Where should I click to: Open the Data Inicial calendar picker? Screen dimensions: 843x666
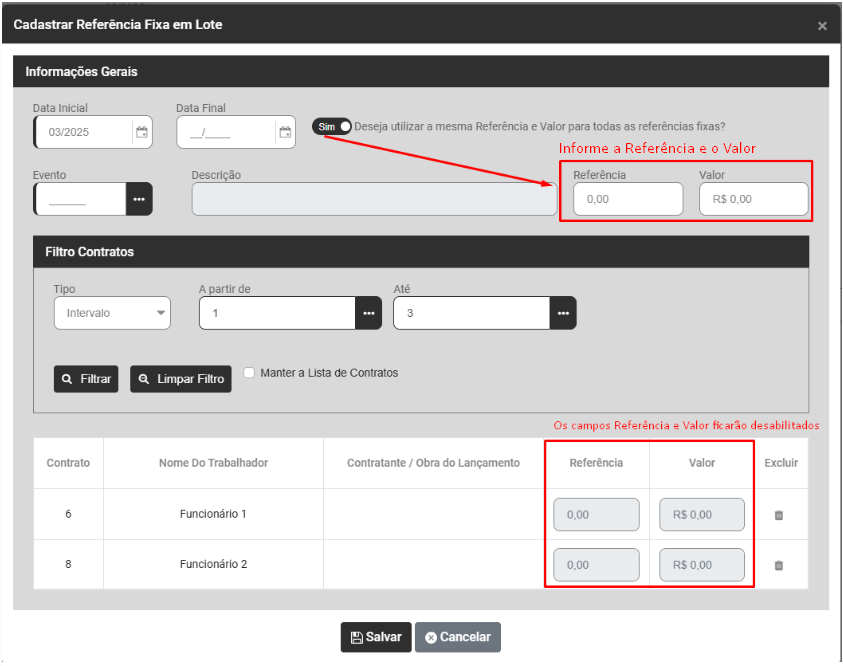click(142, 132)
